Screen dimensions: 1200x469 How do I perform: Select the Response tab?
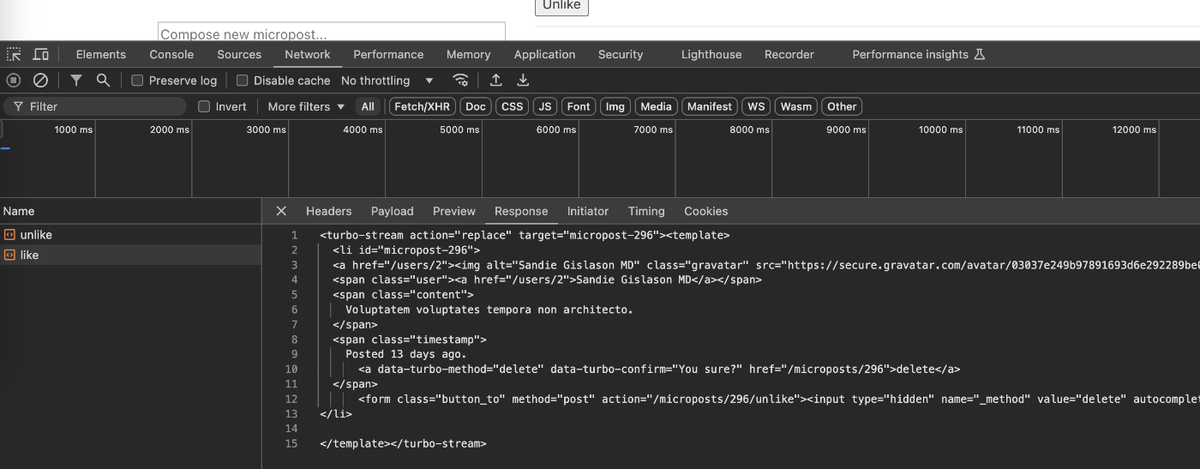click(521, 211)
